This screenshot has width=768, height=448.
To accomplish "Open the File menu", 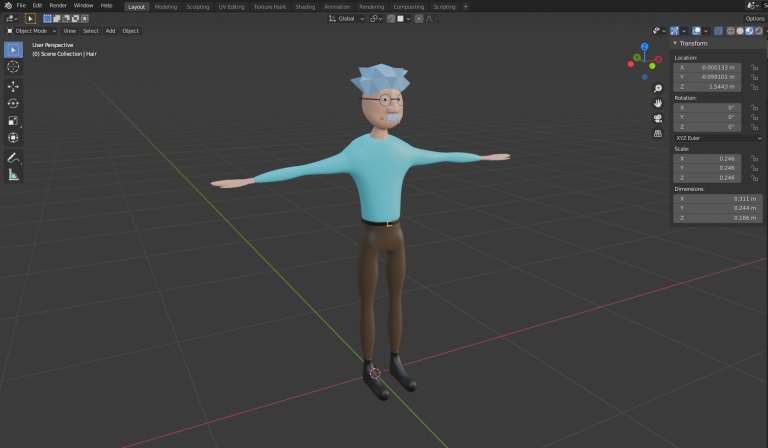I will tap(21, 5).
